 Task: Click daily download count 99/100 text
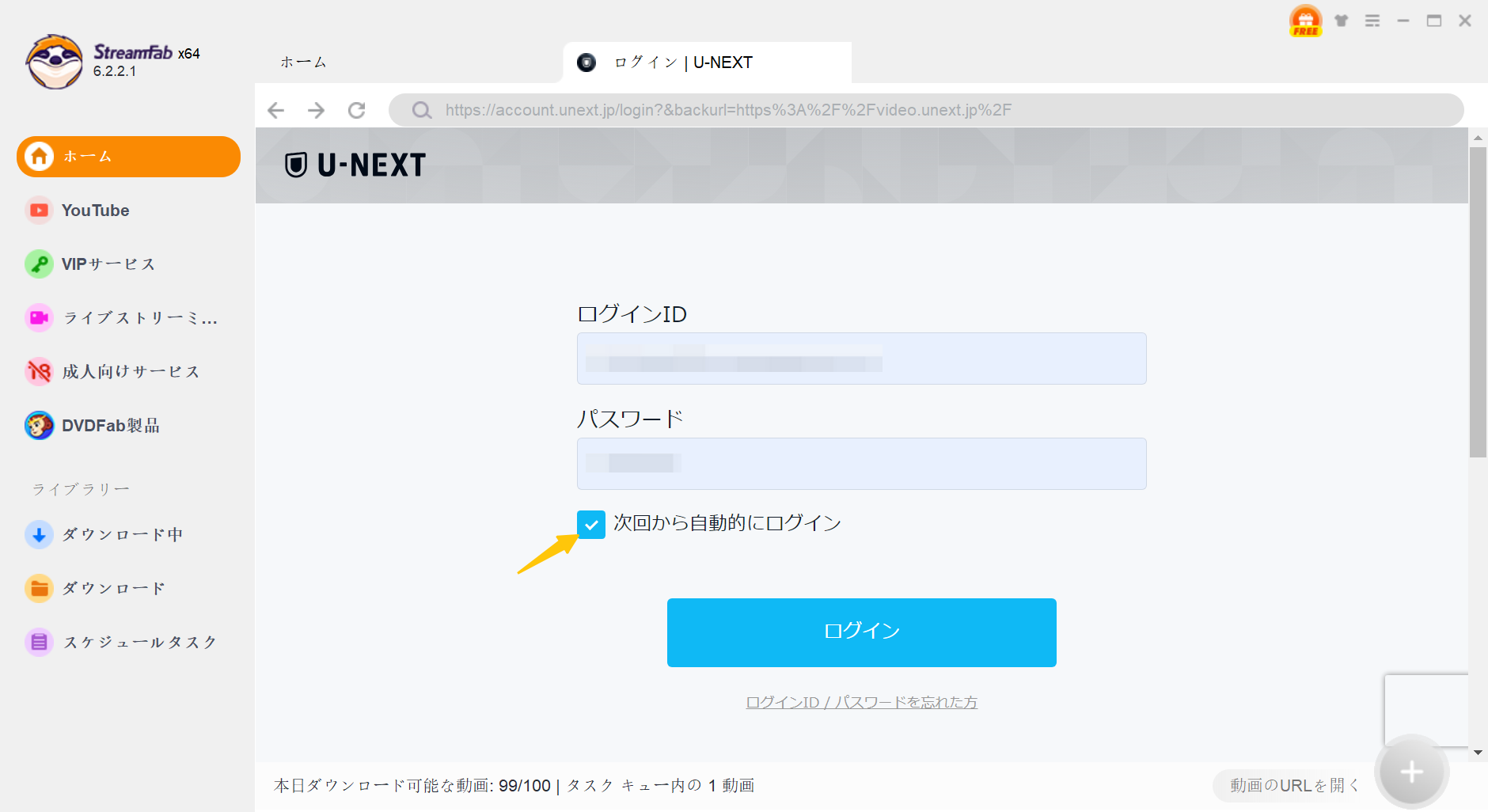point(525,785)
